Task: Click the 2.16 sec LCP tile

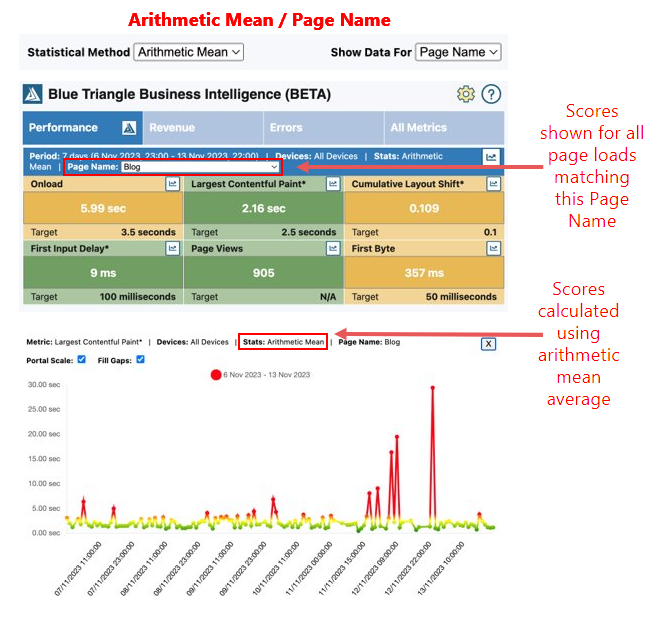Action: [x=264, y=208]
